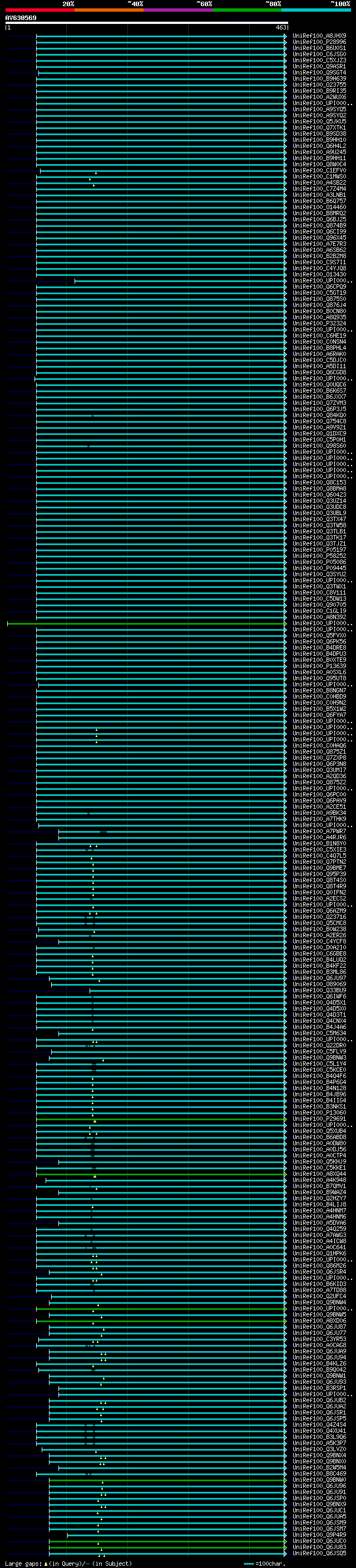This screenshot has width=356, height=1568.
Task: Click UniRef100_A7PWR7 label
Action: 319,832
